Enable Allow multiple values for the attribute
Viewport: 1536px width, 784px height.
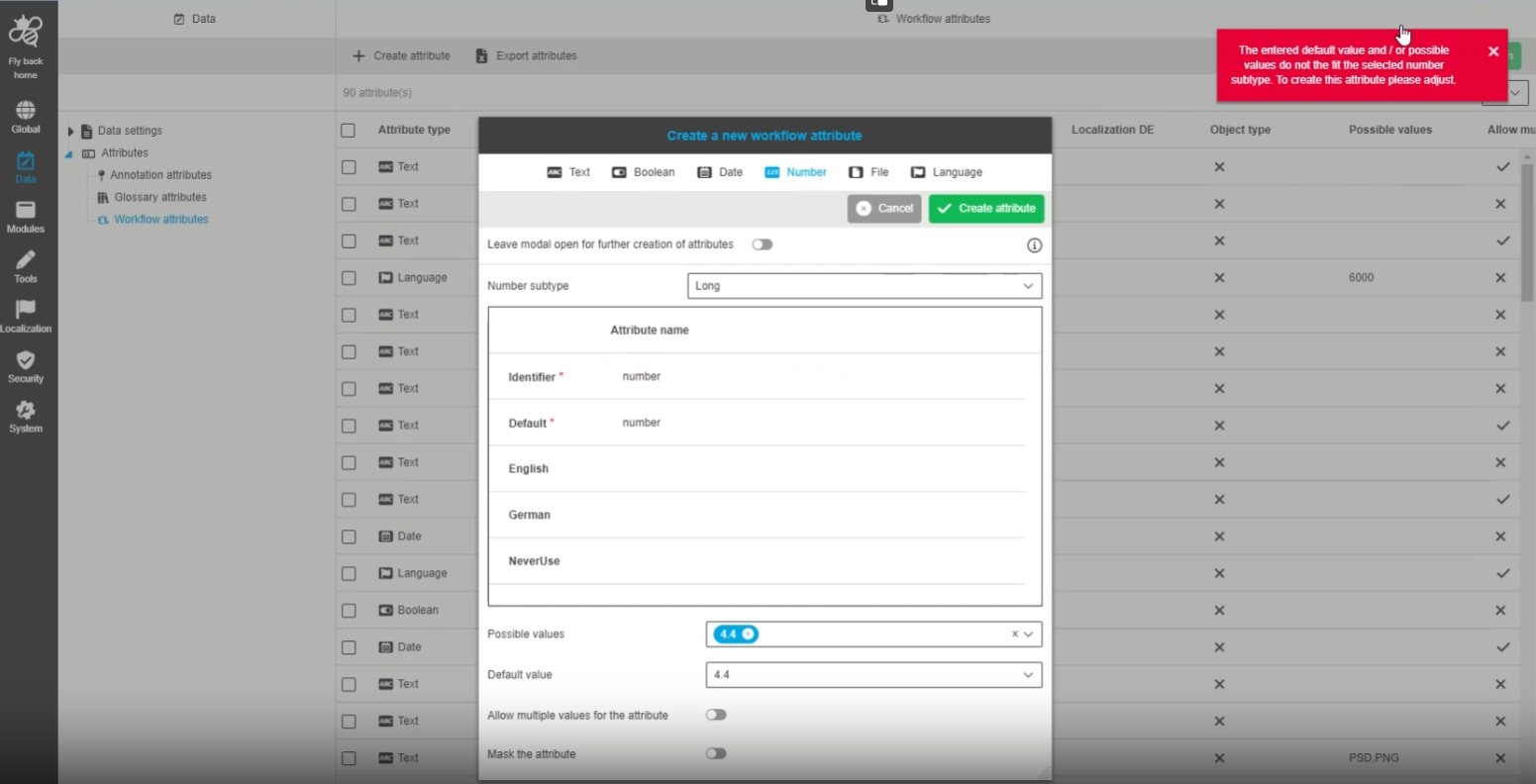tap(716, 715)
